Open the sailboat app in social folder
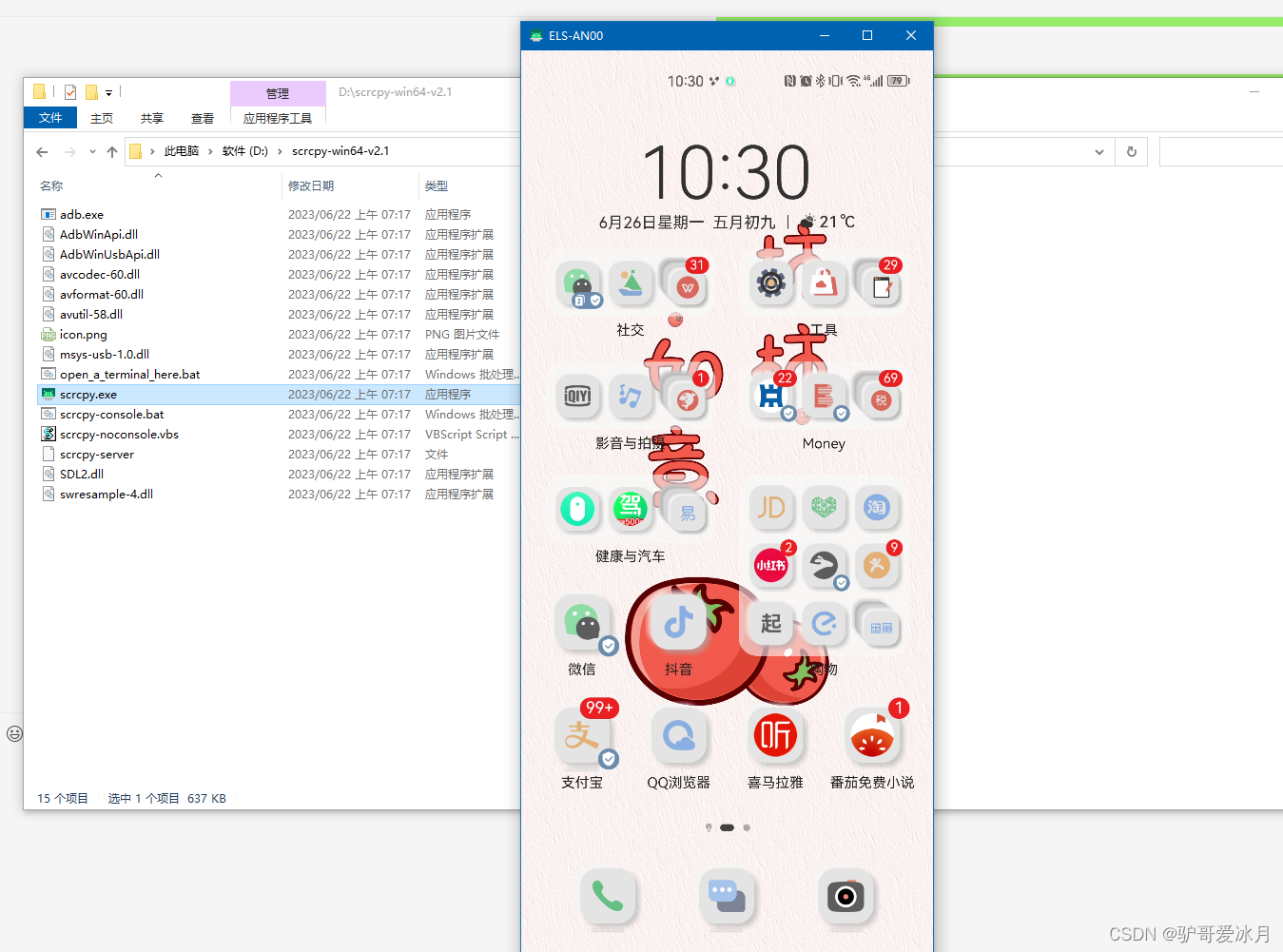 (630, 283)
